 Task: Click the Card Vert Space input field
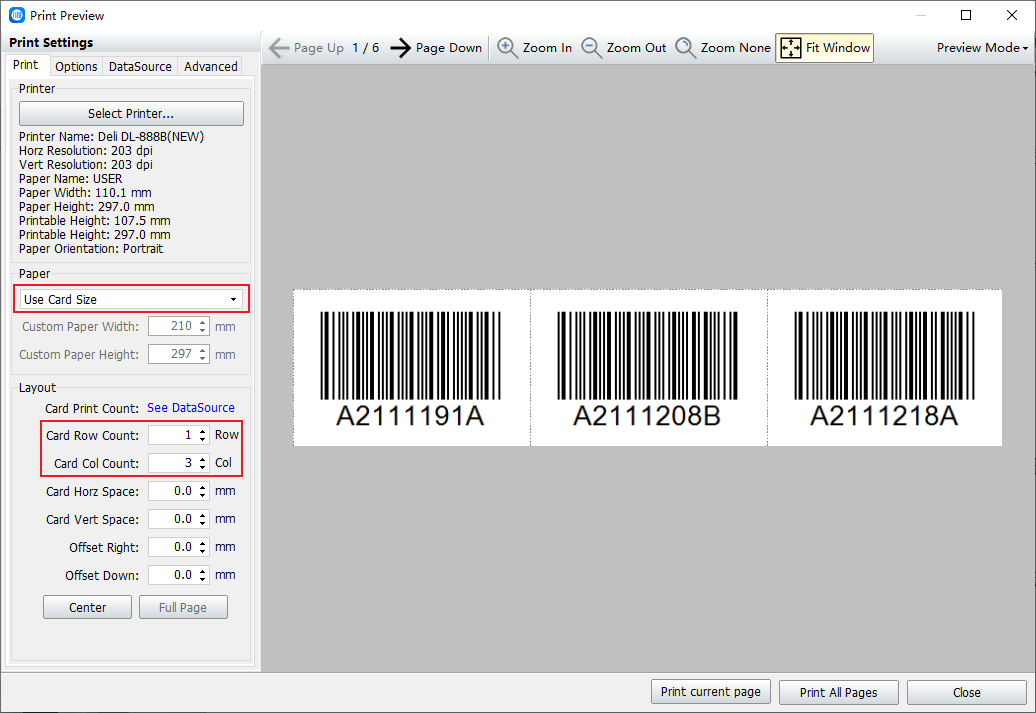172,519
